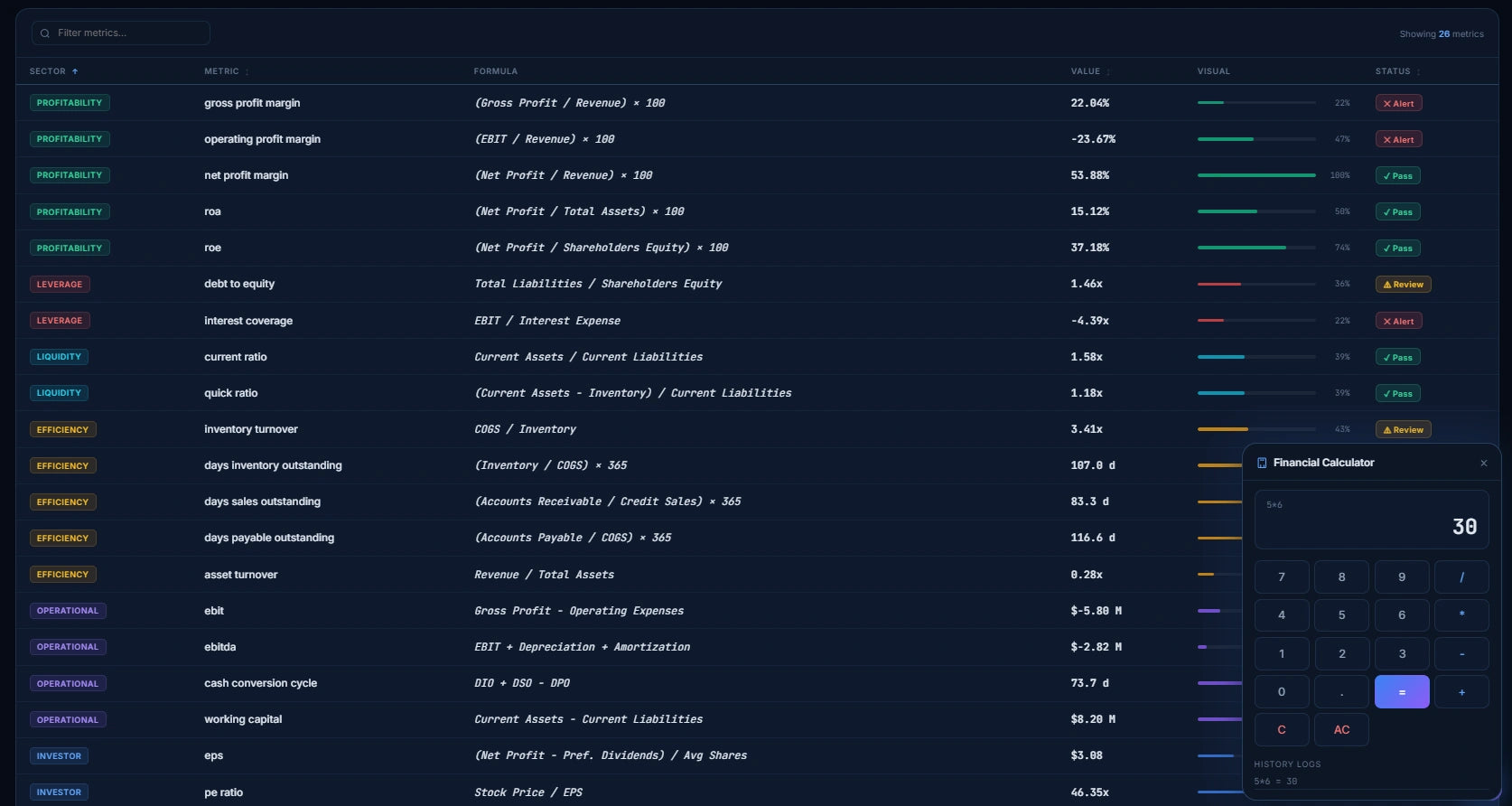Click Review status for inventory turnover
Image resolution: width=1512 pixels, height=806 pixels.
tap(1403, 429)
